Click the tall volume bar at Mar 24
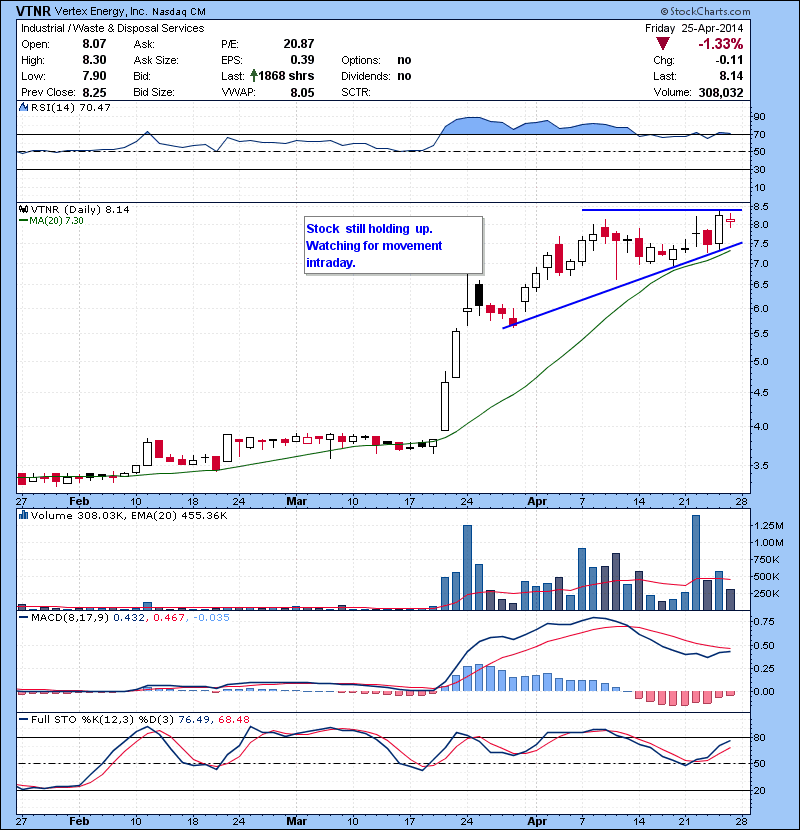The width and height of the screenshot is (800, 830). (467, 567)
